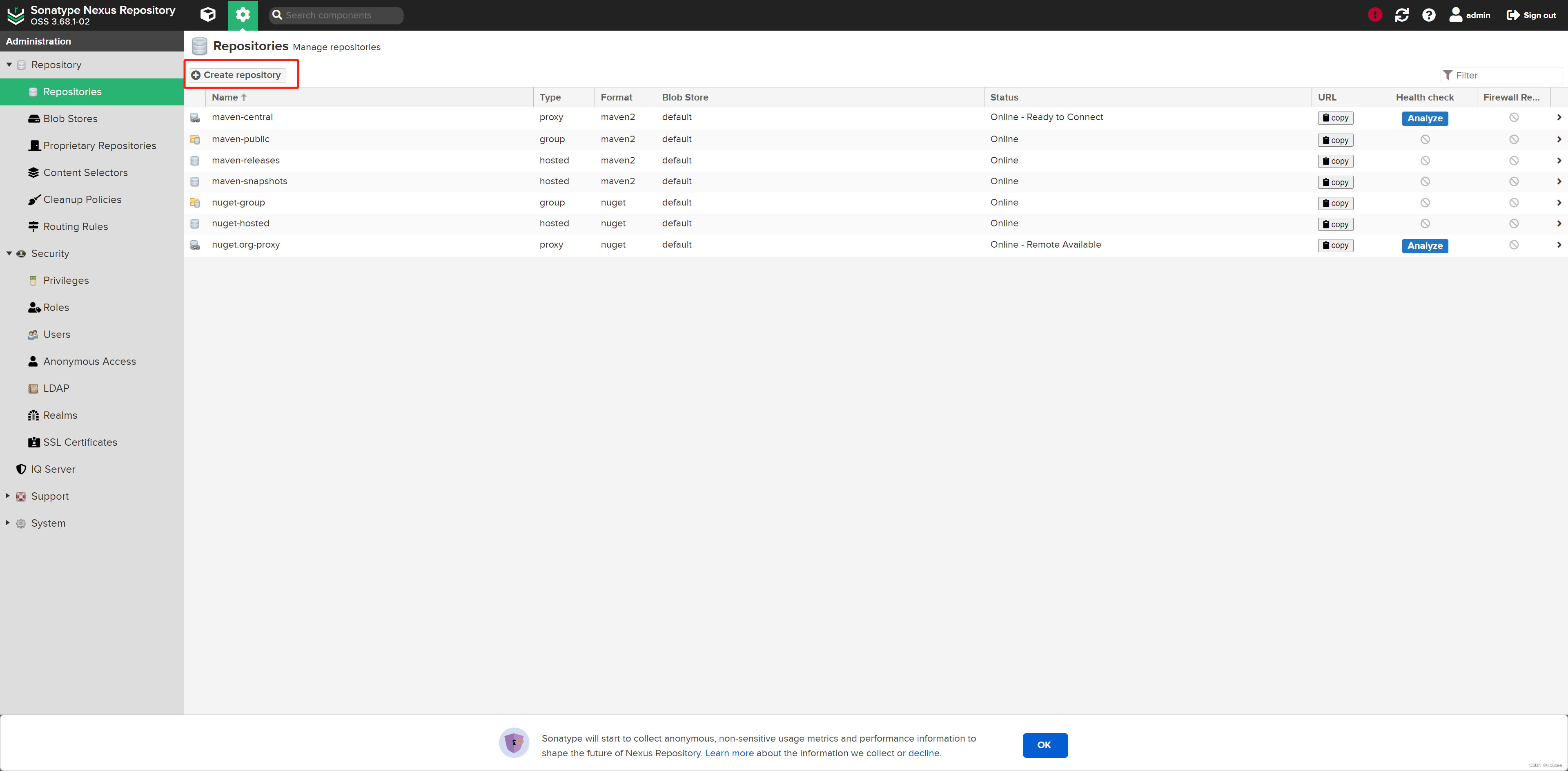The height and width of the screenshot is (771, 1568).
Task: Click the Create repository button
Action: tap(237, 75)
